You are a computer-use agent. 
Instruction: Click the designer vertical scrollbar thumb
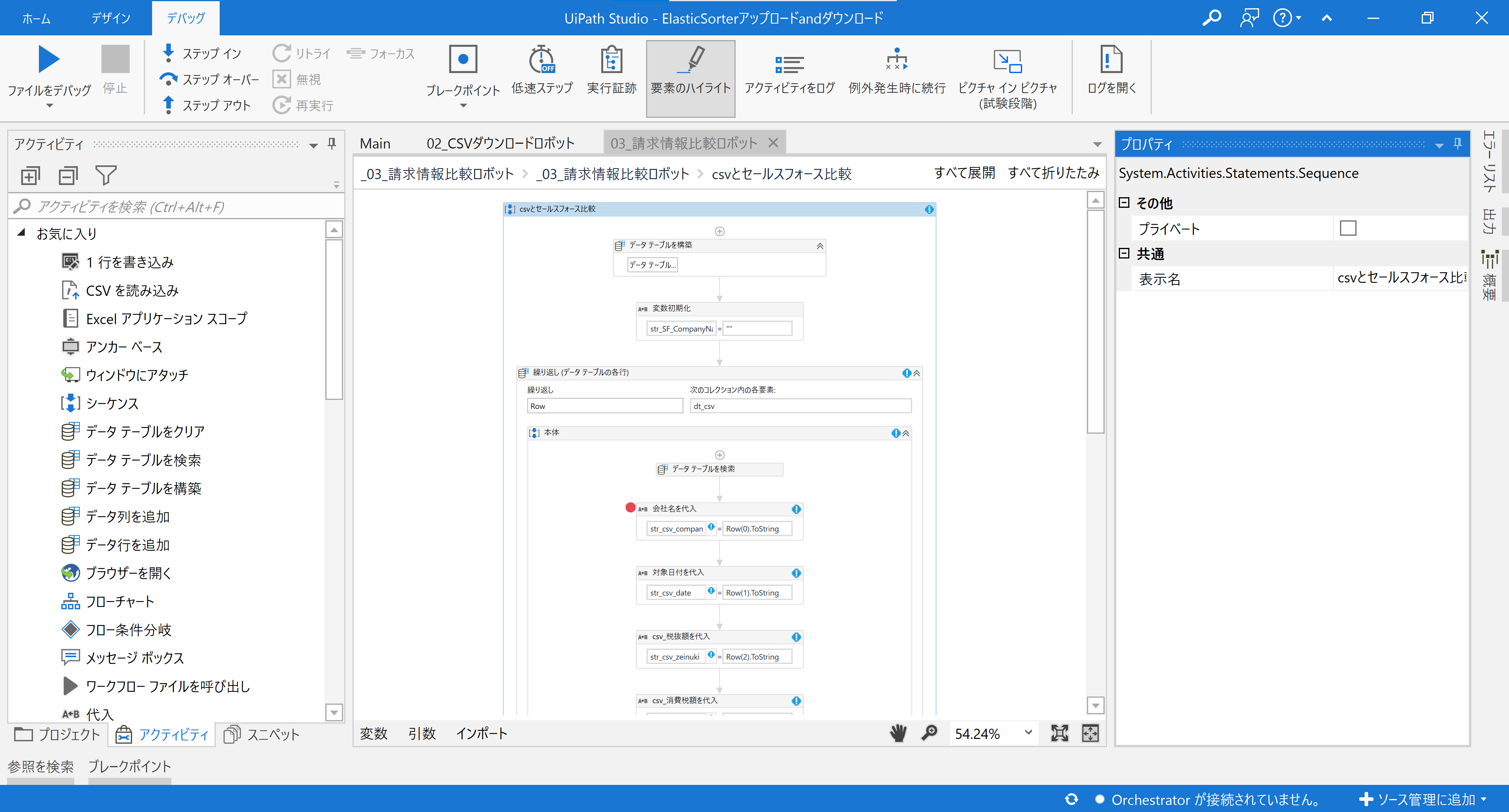tap(1095, 322)
